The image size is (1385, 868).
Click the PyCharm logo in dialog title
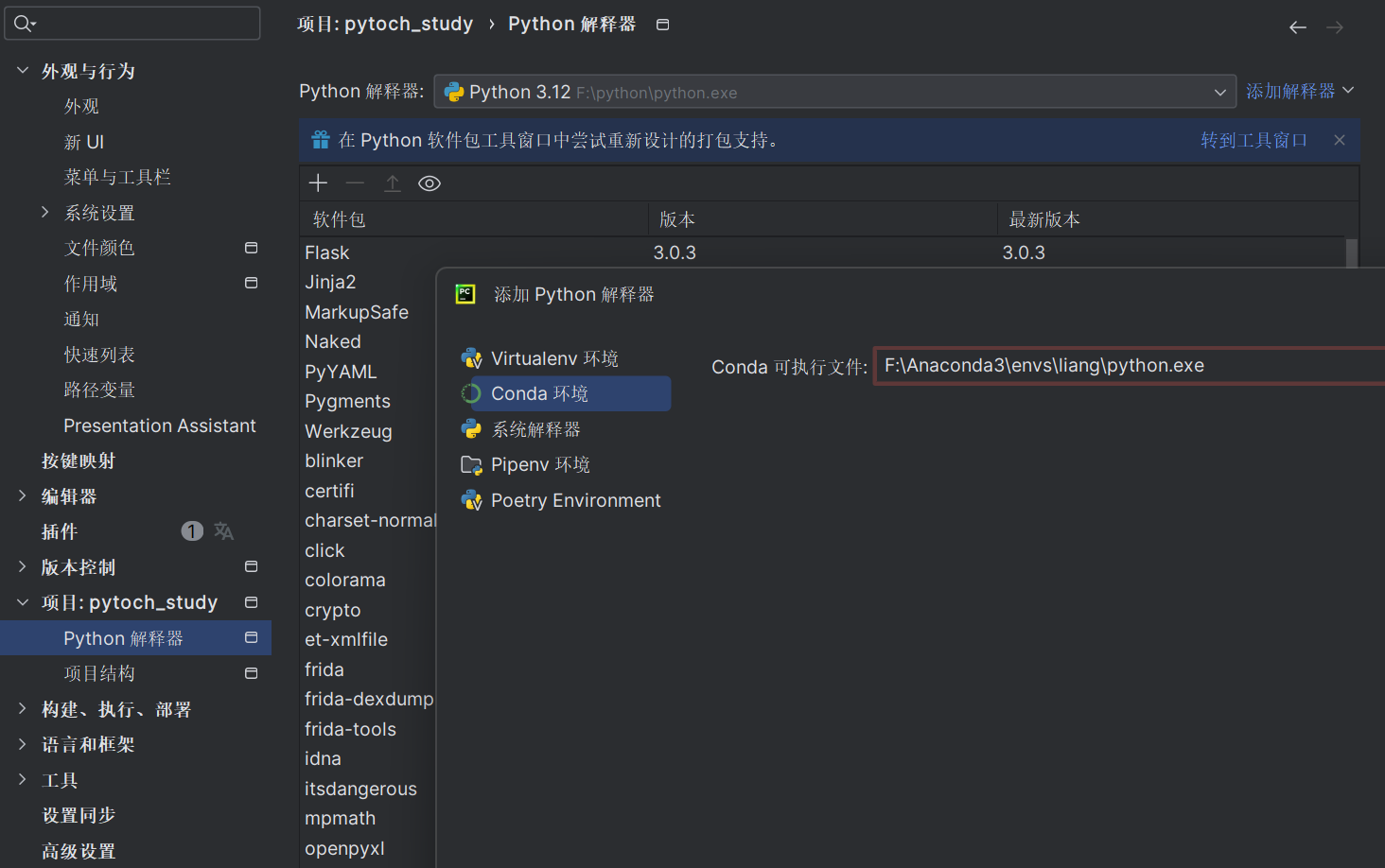coord(465,294)
